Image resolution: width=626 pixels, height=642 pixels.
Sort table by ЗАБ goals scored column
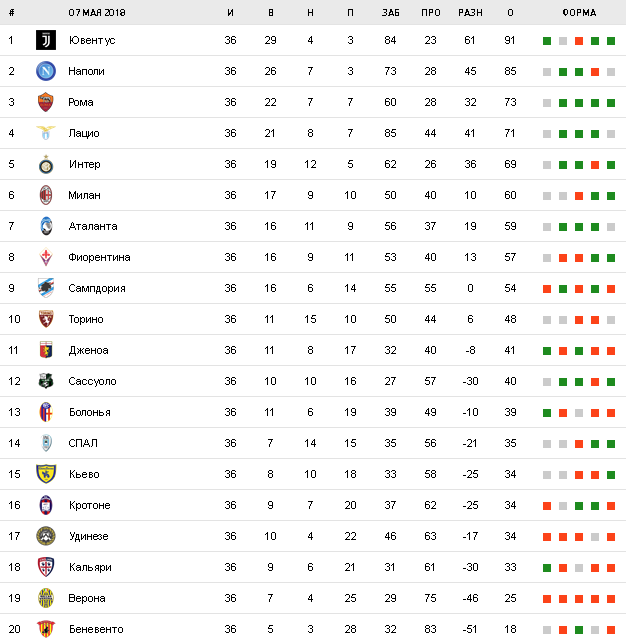tap(391, 13)
